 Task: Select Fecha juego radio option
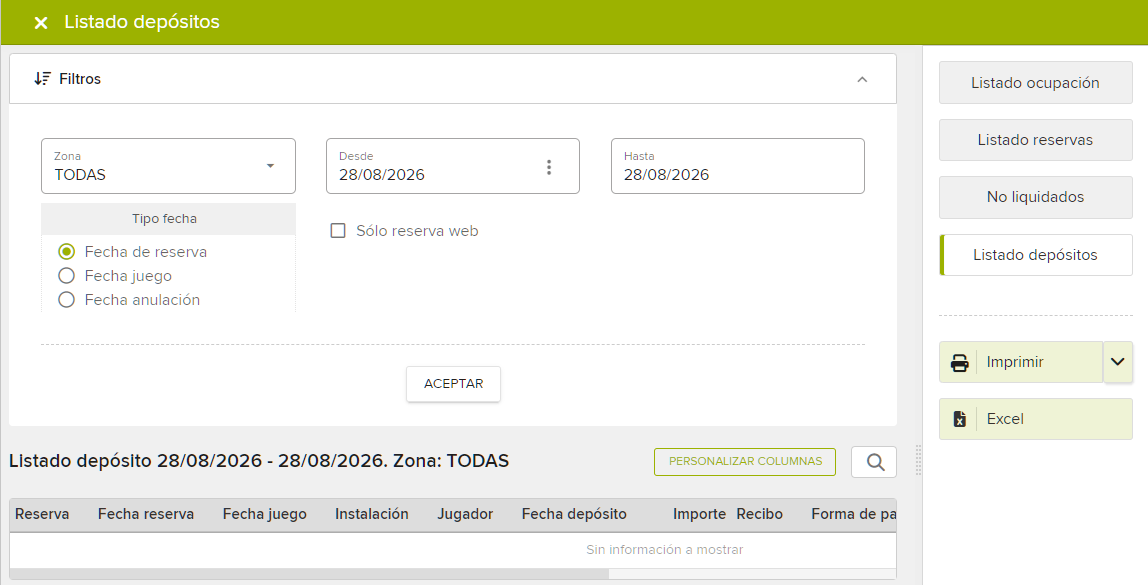67,276
